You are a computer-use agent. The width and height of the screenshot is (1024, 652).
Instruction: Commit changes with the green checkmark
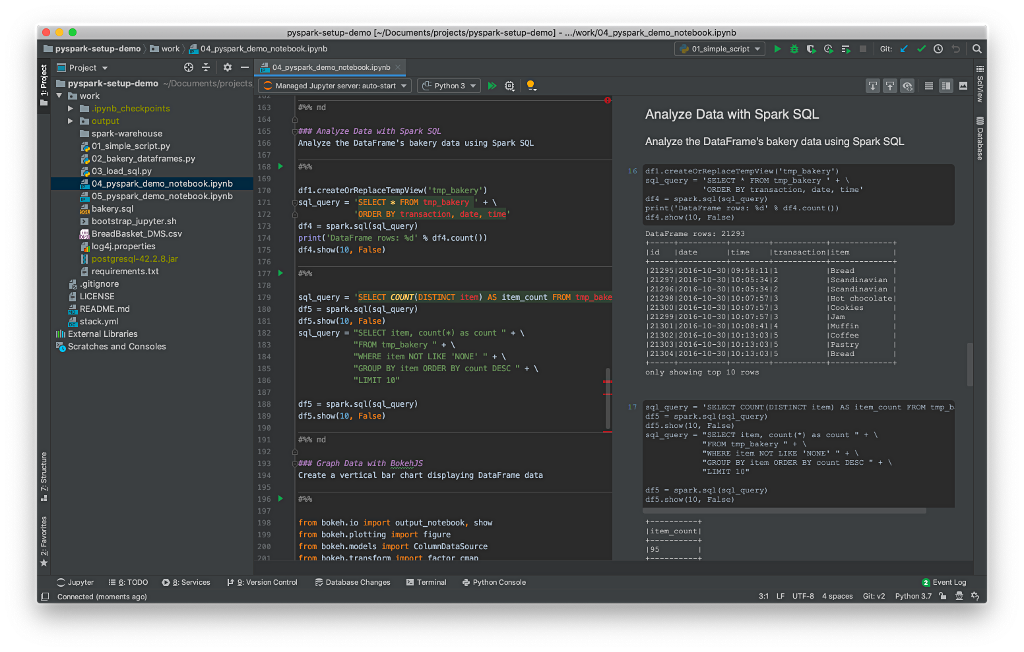[921, 49]
